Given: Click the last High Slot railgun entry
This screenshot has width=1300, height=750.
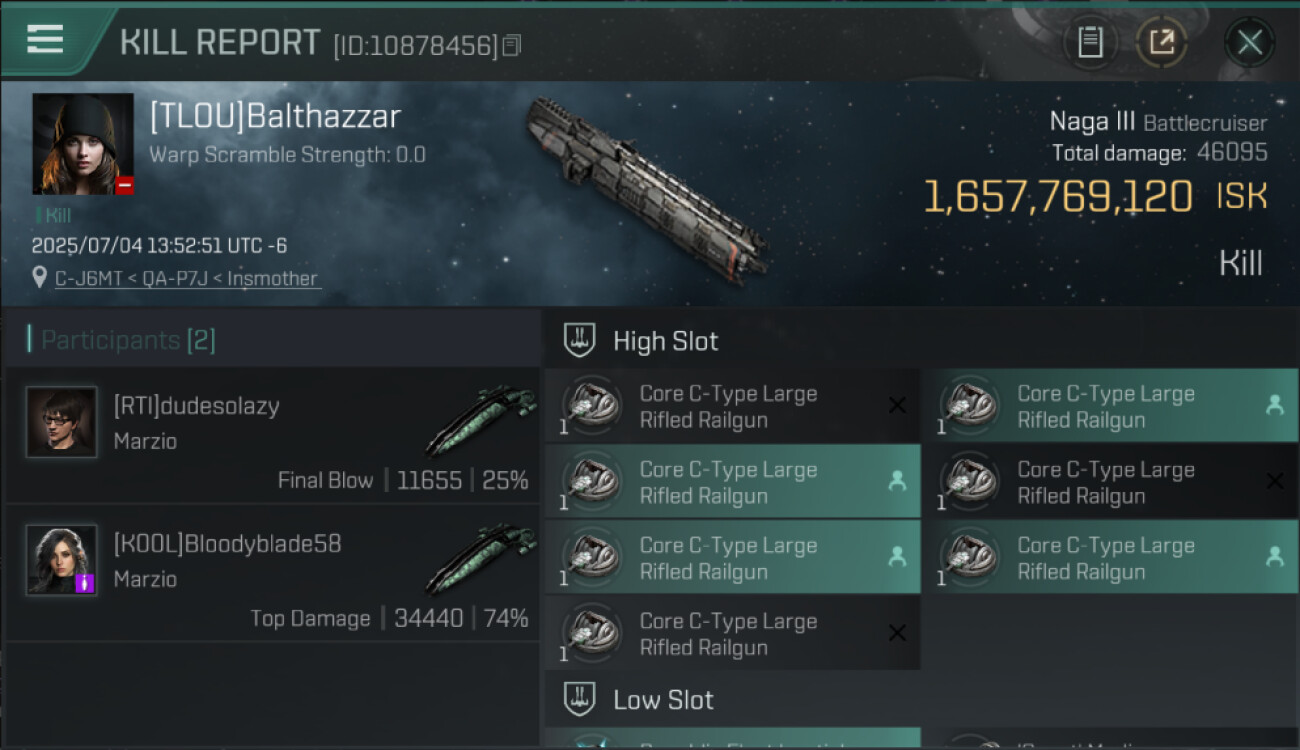Looking at the screenshot, I should pyautogui.click(x=731, y=634).
